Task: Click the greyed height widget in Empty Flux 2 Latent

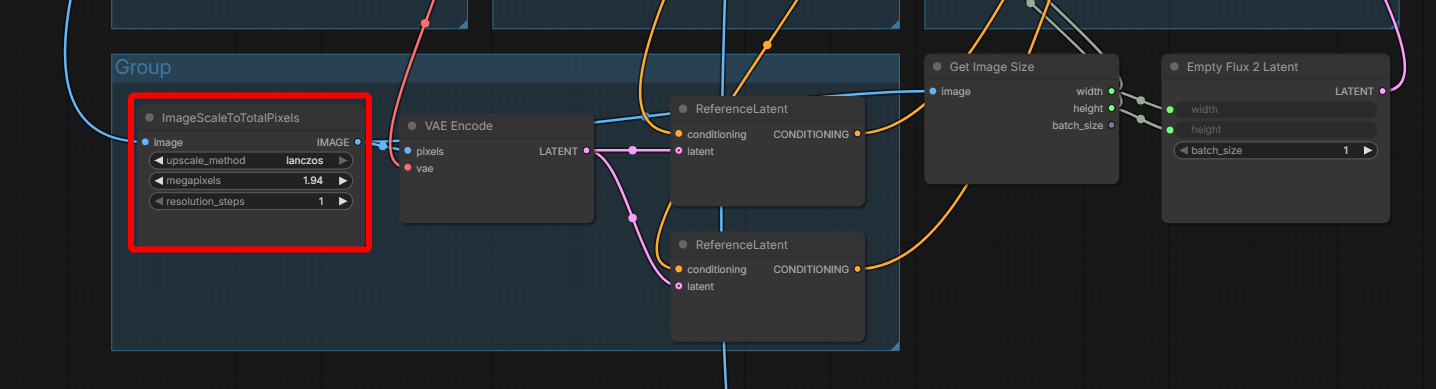Action: (1275, 129)
